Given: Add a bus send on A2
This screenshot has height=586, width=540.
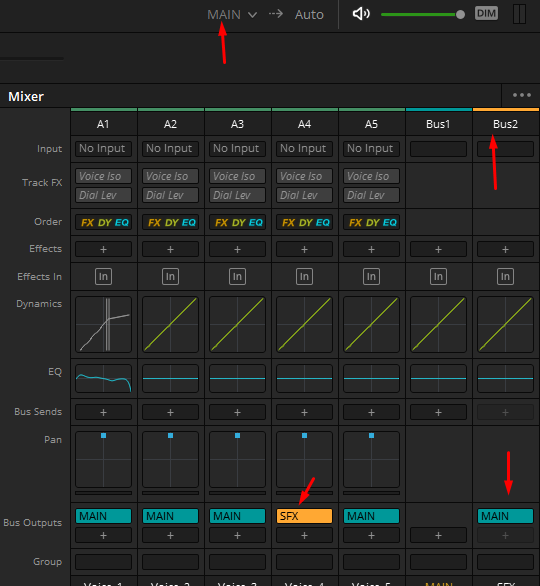Looking at the screenshot, I should 170,412.
